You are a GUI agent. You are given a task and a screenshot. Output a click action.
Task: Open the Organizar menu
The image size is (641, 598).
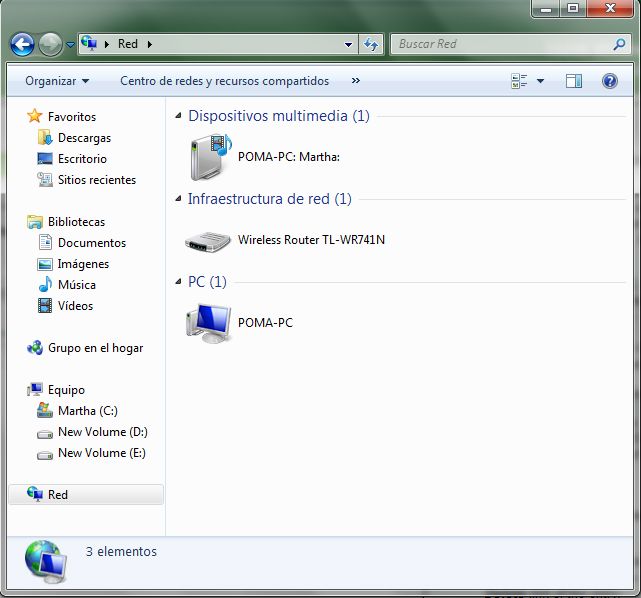pos(57,81)
